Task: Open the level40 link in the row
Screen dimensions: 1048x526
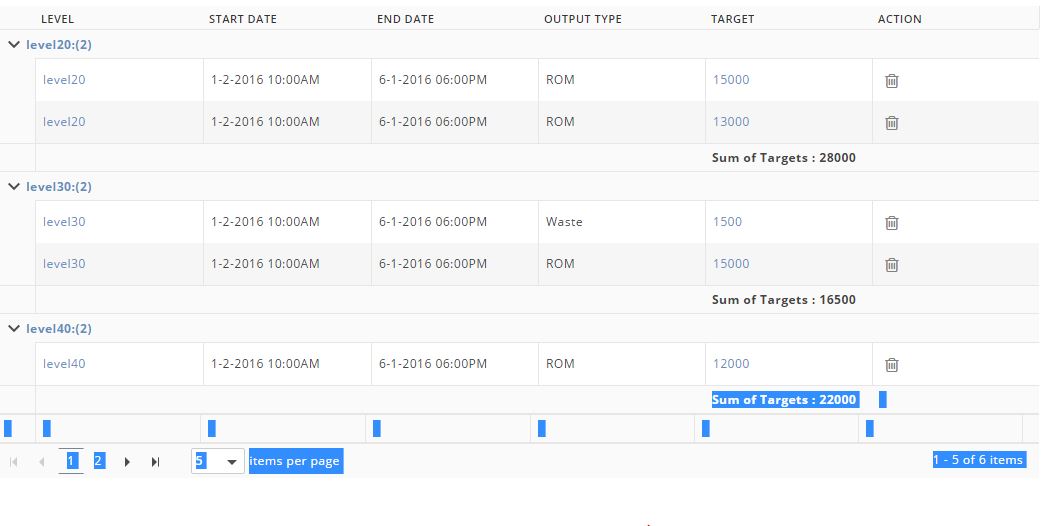Action: [x=64, y=364]
